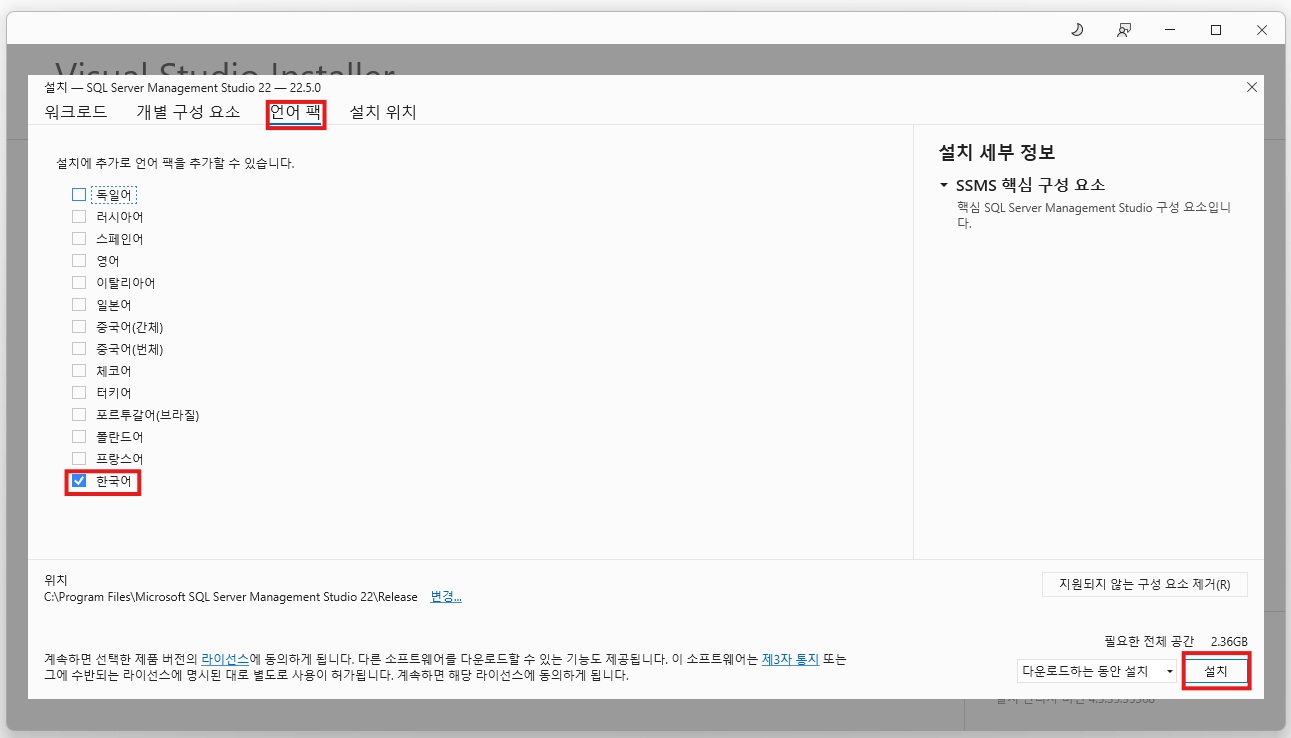Click 지원되지 않는 구성 요소 제거(R) button
The width and height of the screenshot is (1291, 738).
[1144, 584]
